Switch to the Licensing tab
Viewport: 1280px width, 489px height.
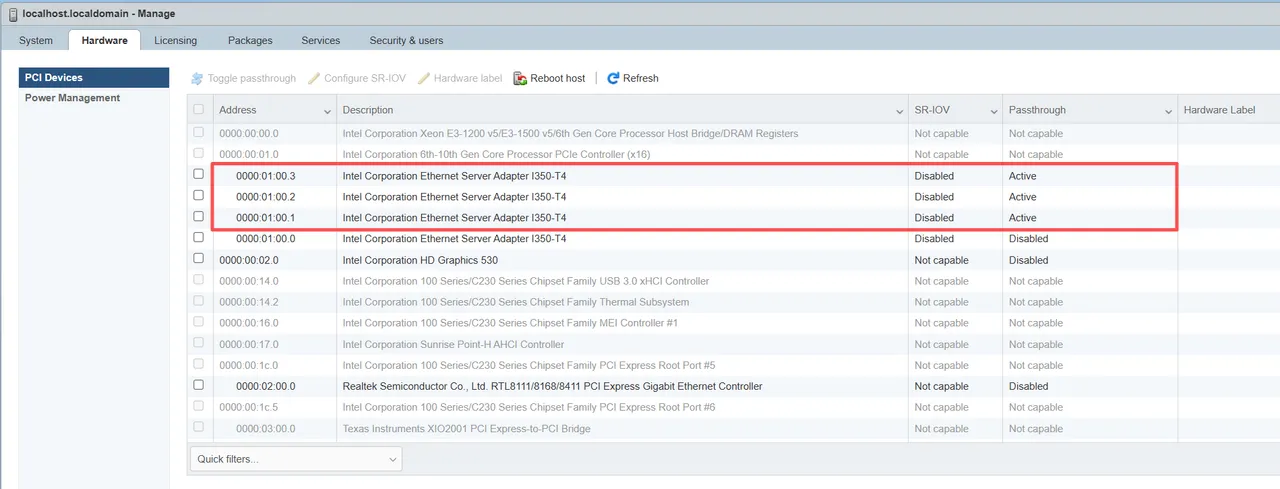tap(175, 40)
